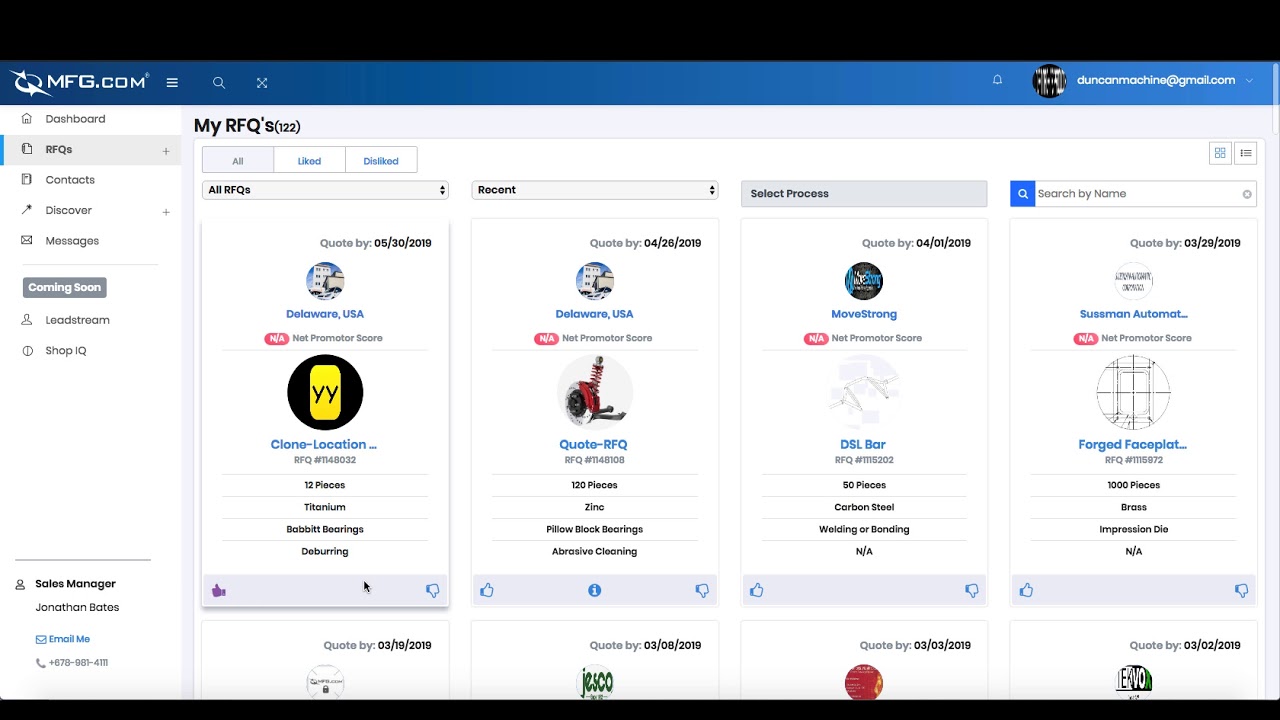Open Contacts in sidebar
The image size is (1280, 720).
(70, 179)
